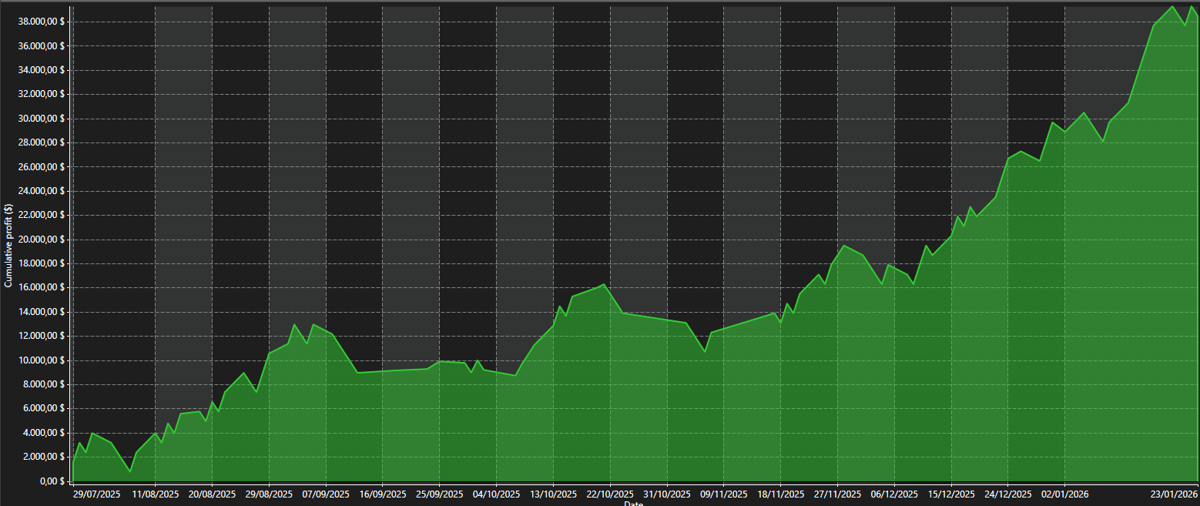The height and width of the screenshot is (506, 1200).
Task: Click the 29/07/2025 date label
Action: tap(98, 493)
